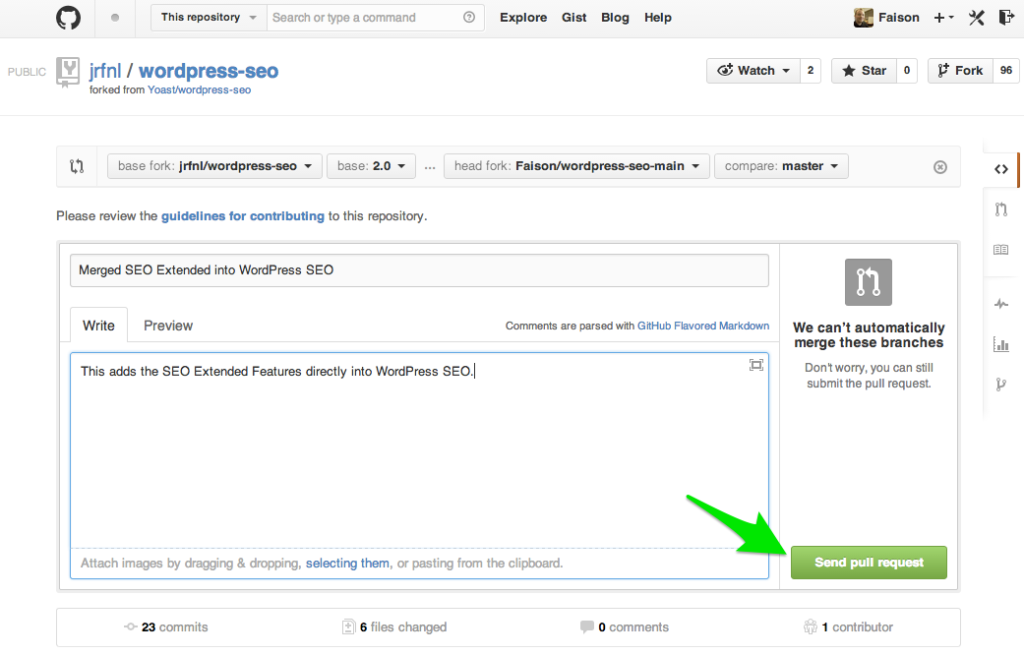This screenshot has width=1024, height=655.
Task: Click the forked repository icon beside jrfnl
Action: pos(67,72)
